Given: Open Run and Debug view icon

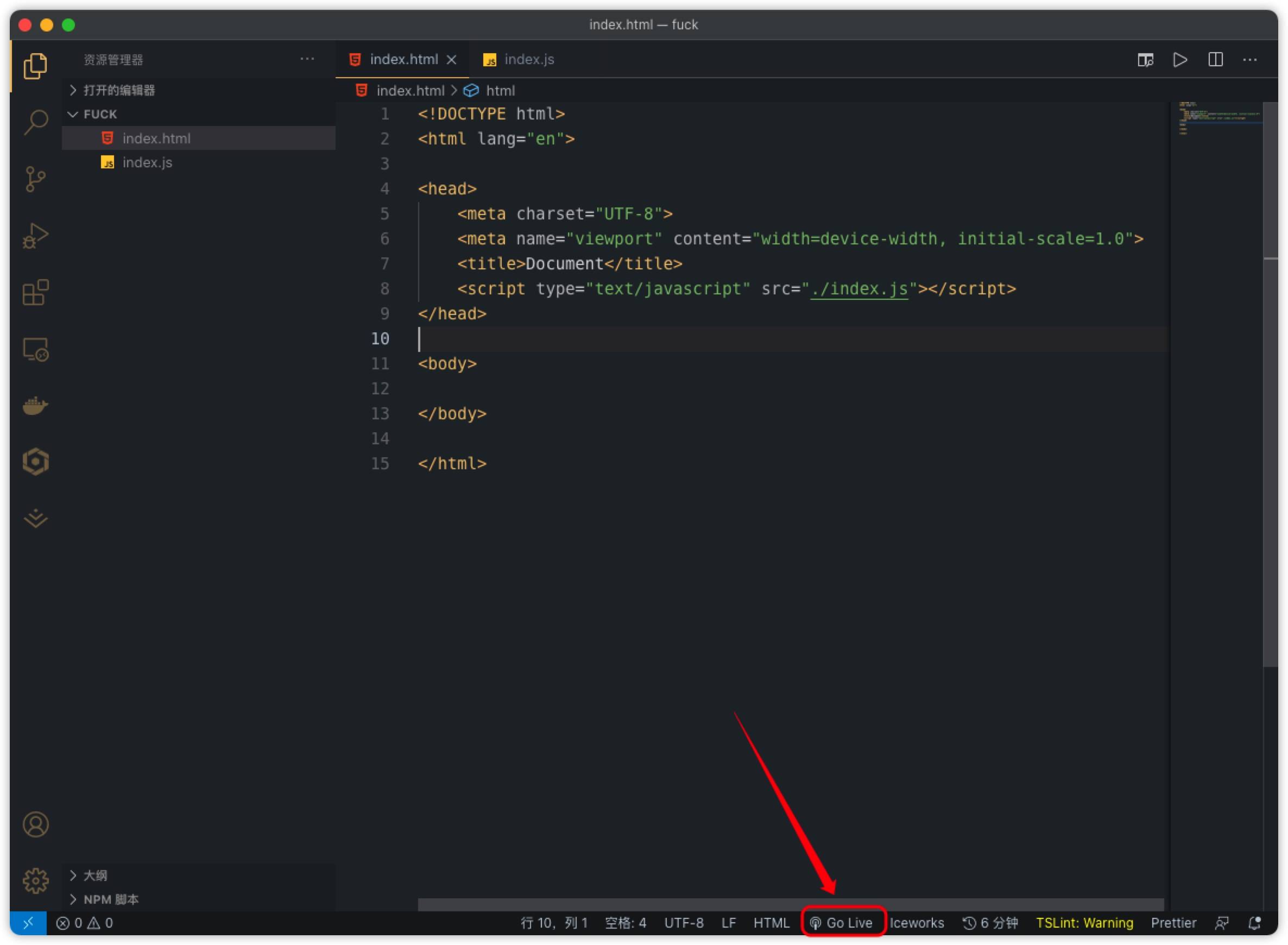Looking at the screenshot, I should click(35, 236).
